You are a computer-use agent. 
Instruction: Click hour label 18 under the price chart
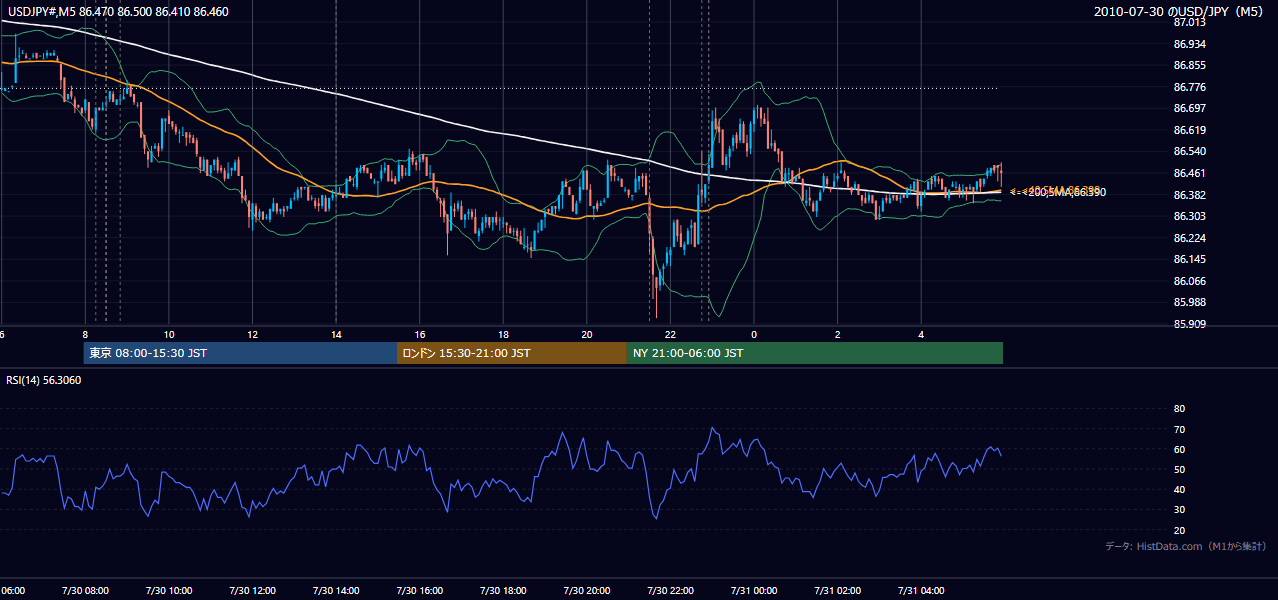[x=503, y=334]
